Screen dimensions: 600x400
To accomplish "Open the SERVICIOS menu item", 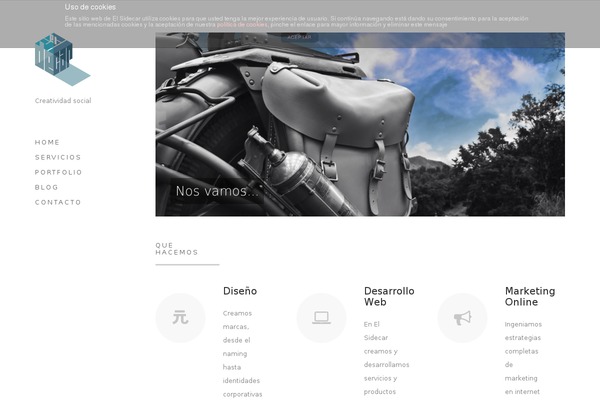I will pyautogui.click(x=58, y=157).
